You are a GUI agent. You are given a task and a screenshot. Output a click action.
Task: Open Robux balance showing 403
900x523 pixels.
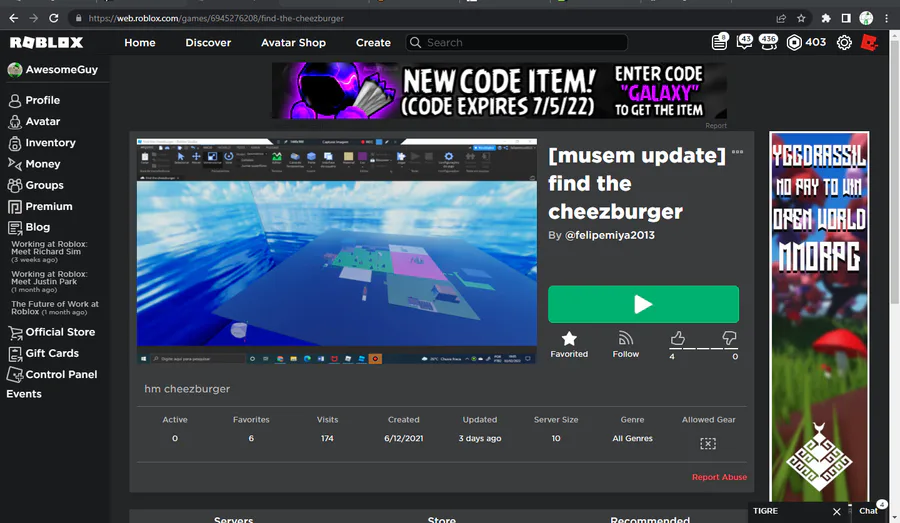point(806,42)
